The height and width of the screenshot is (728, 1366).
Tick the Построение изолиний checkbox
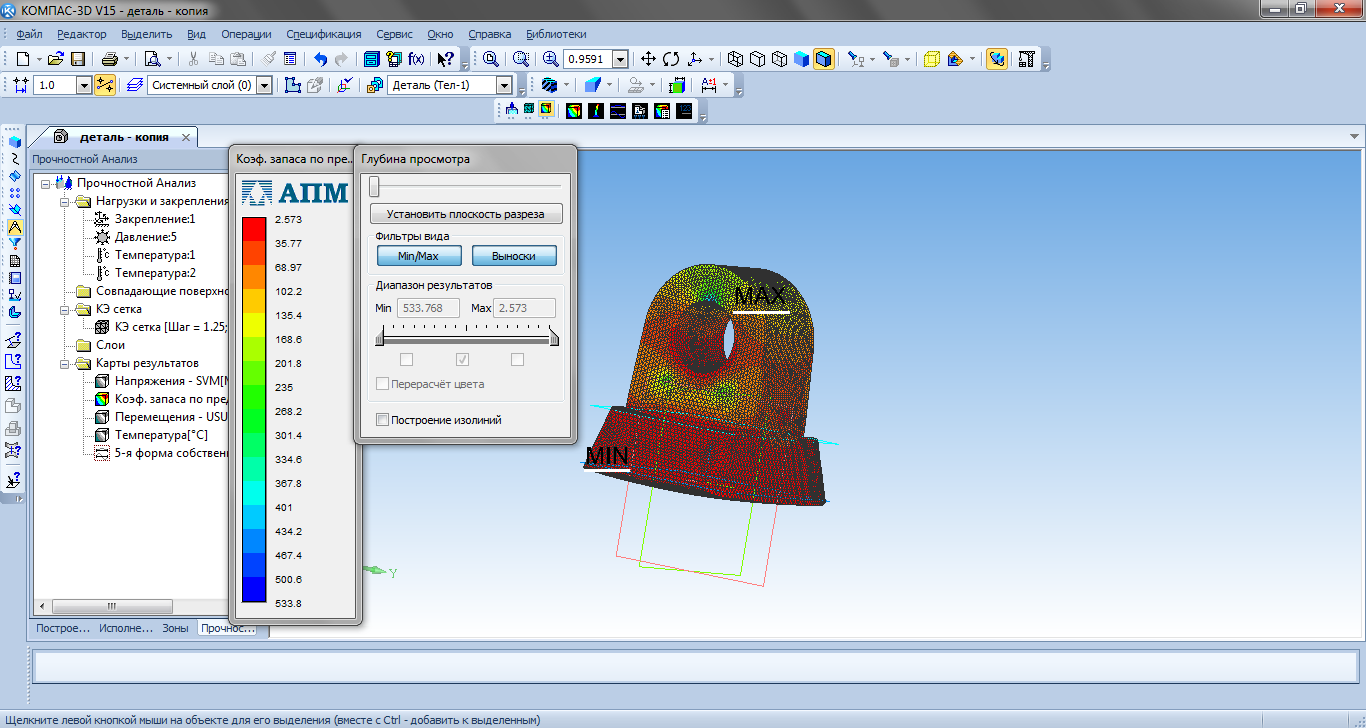[382, 420]
